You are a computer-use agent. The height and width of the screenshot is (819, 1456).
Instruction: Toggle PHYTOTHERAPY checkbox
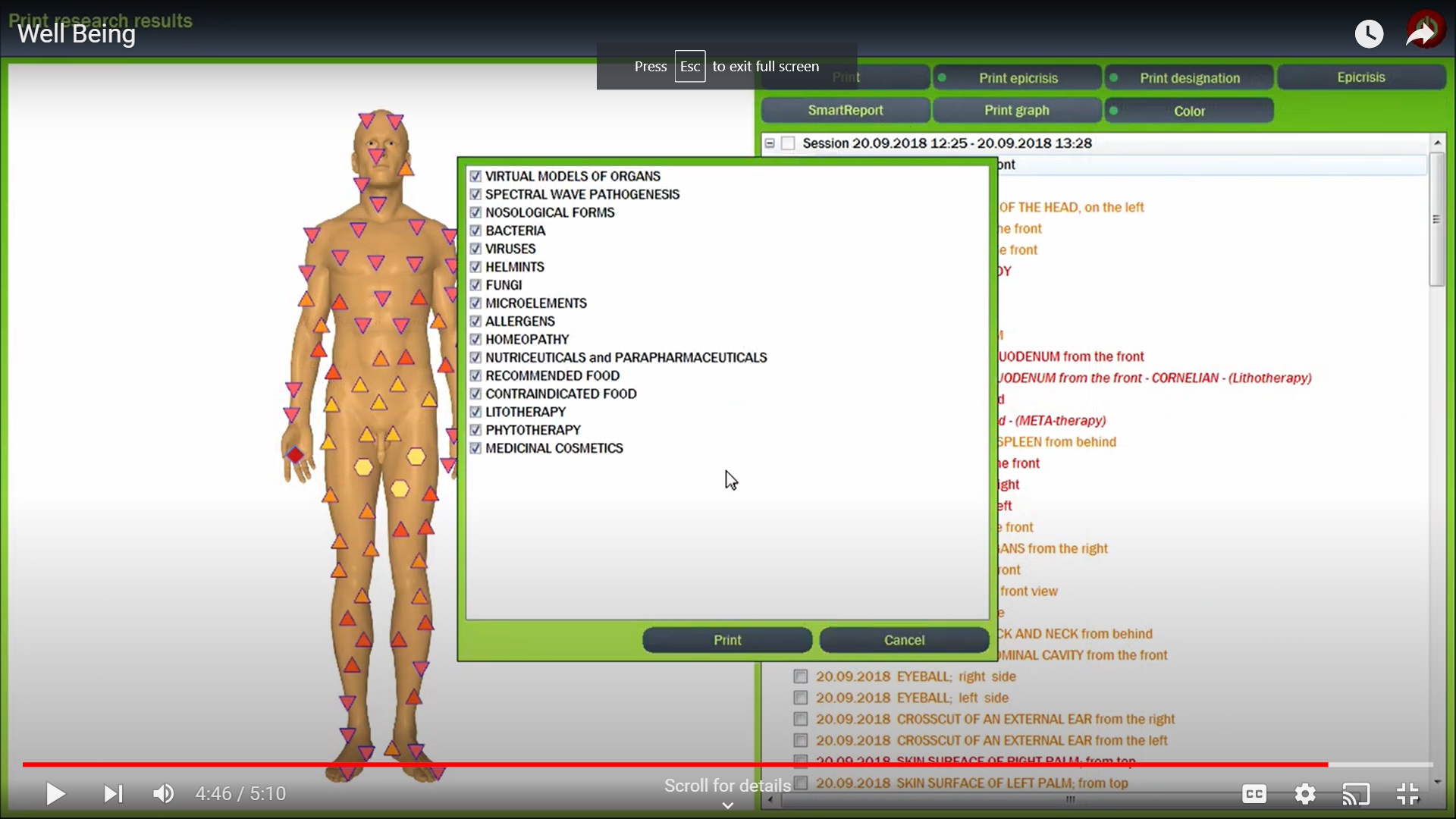[x=475, y=431]
